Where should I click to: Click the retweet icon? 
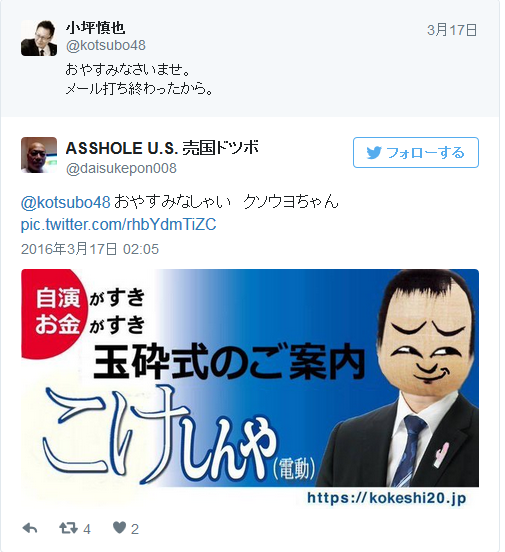tap(68, 528)
